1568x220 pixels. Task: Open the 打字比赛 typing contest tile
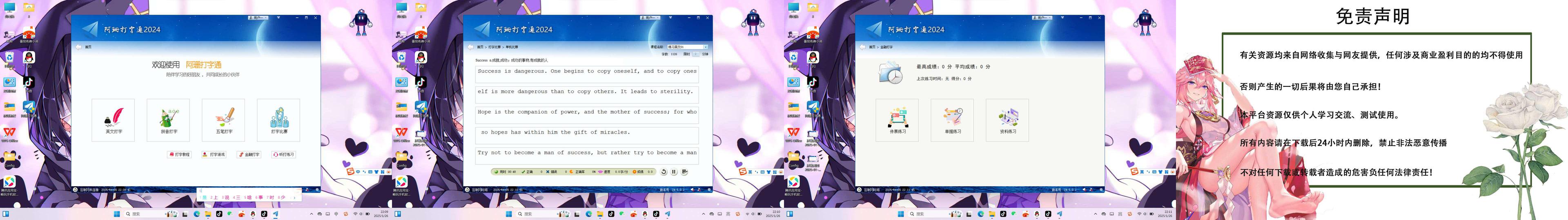pyautogui.click(x=279, y=120)
